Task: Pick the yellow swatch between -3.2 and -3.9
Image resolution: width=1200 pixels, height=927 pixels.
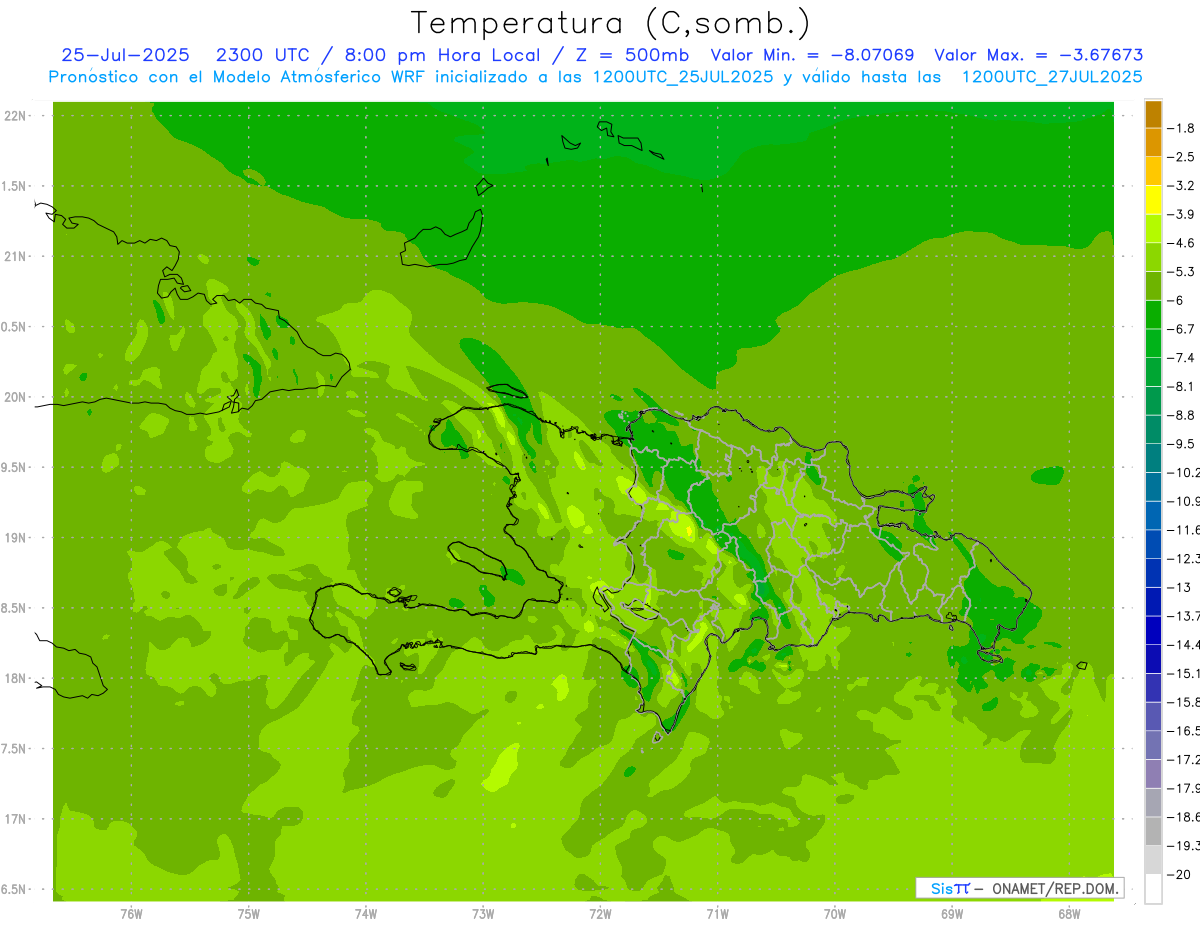Action: pos(1153,200)
